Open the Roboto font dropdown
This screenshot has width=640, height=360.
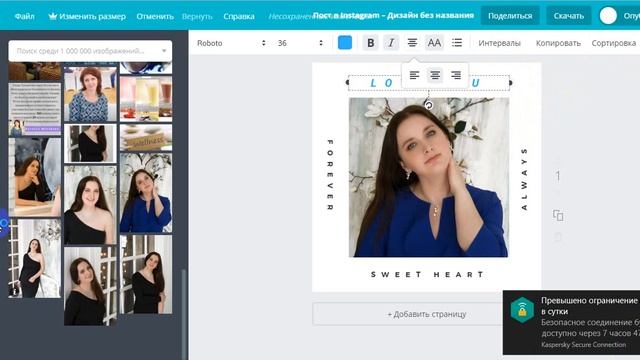(x=231, y=43)
